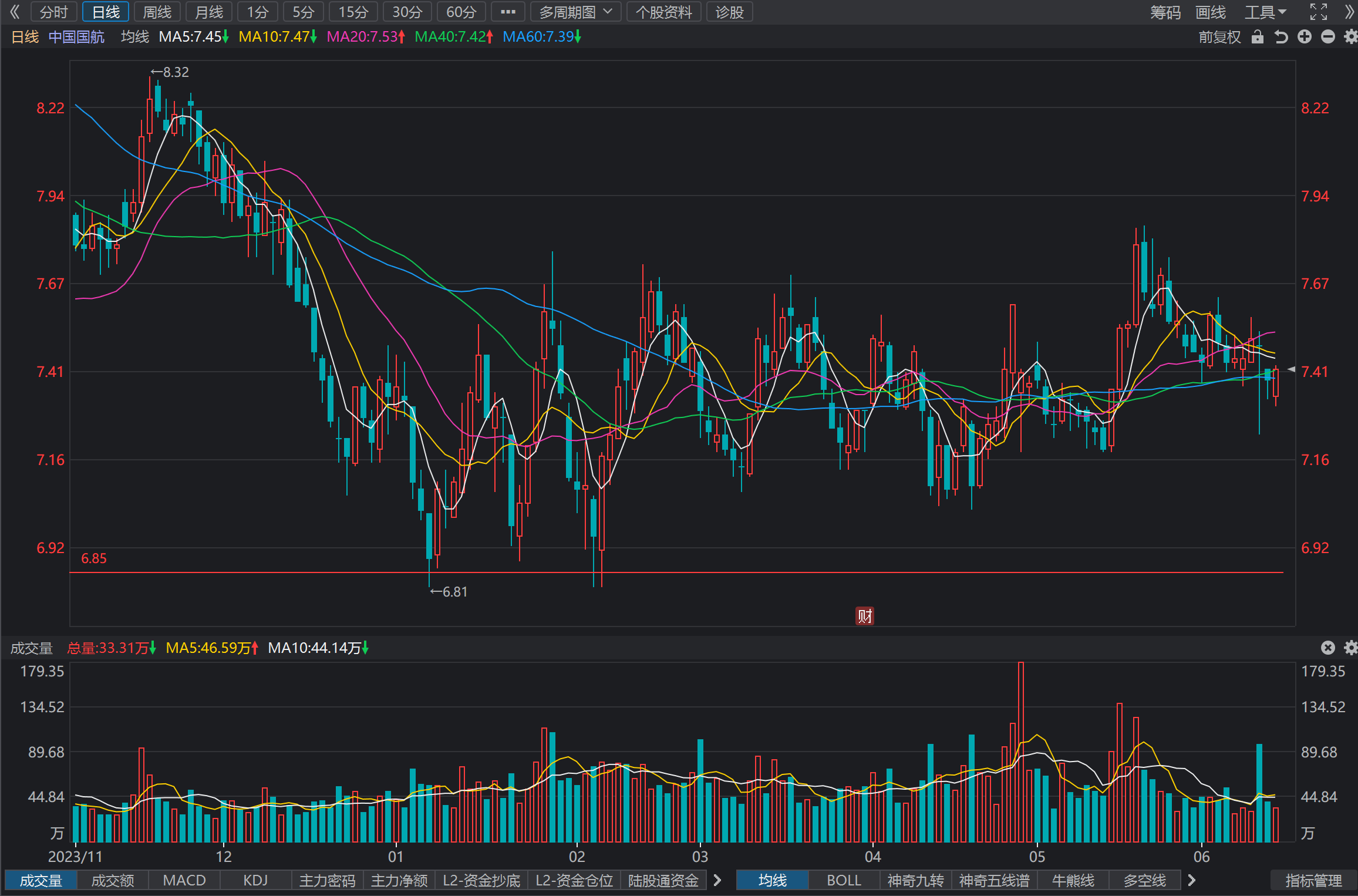Zoom out chart with the minus icon
This screenshot has height=896, width=1358.
coord(1328,37)
